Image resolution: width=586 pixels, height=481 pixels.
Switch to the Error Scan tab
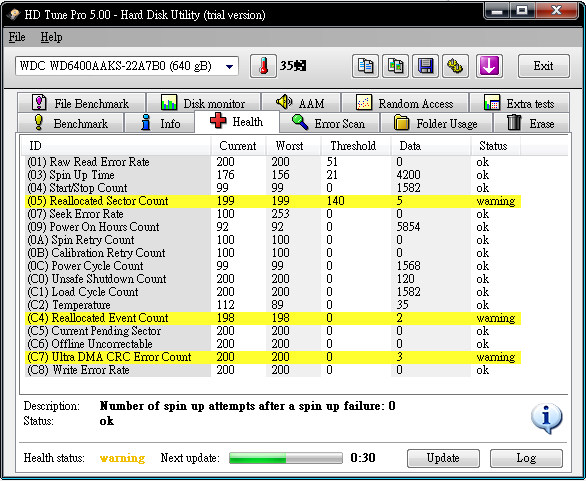pos(330,123)
